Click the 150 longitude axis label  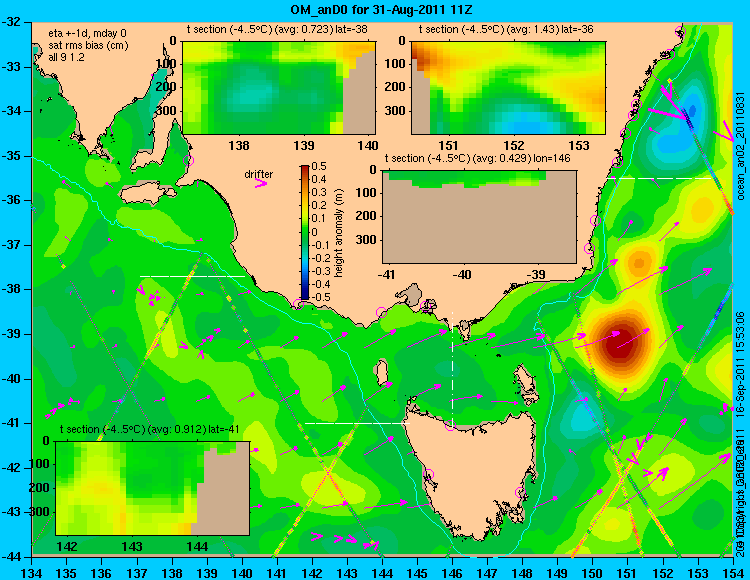(592, 573)
